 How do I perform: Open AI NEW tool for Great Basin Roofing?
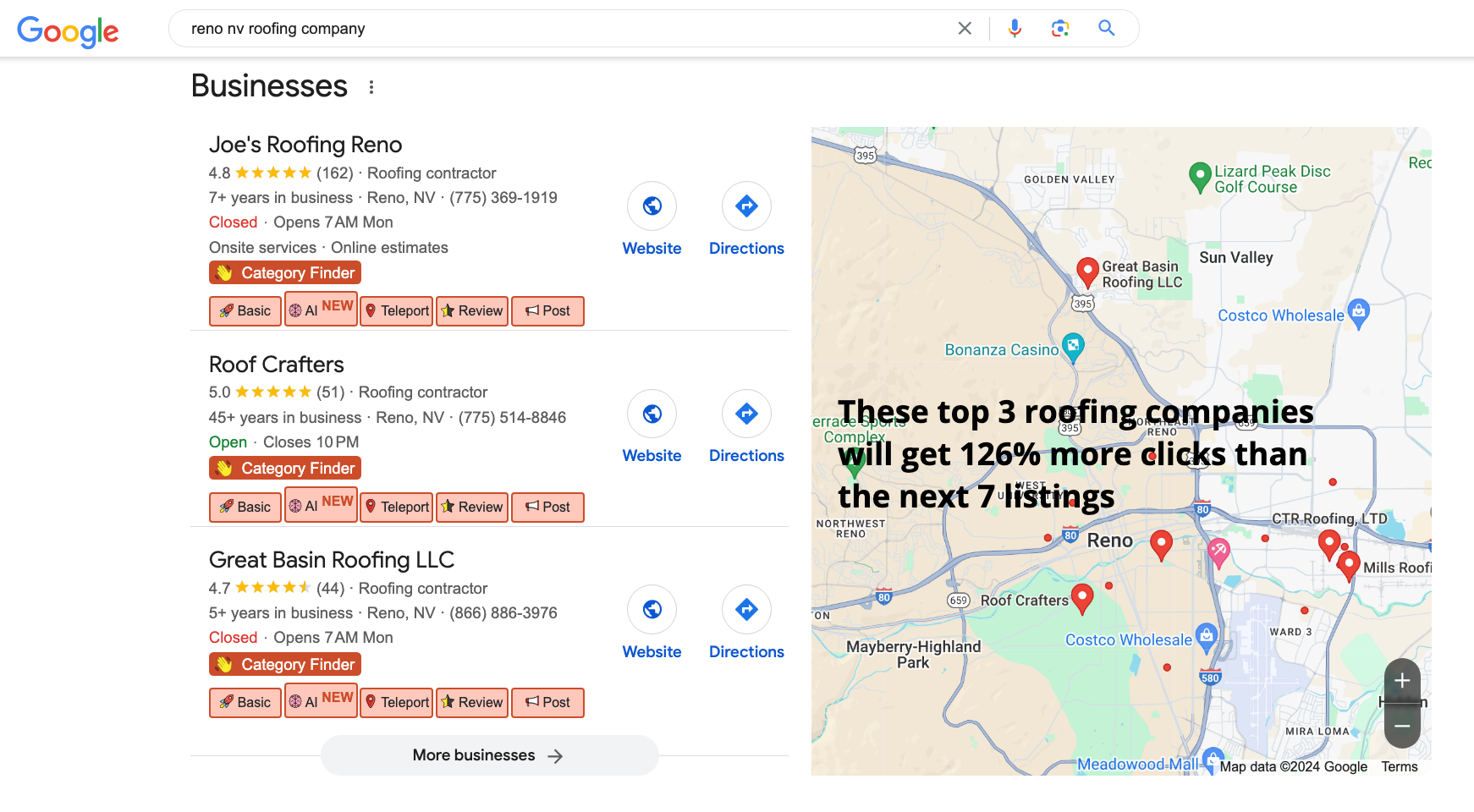pyautogui.click(x=321, y=700)
